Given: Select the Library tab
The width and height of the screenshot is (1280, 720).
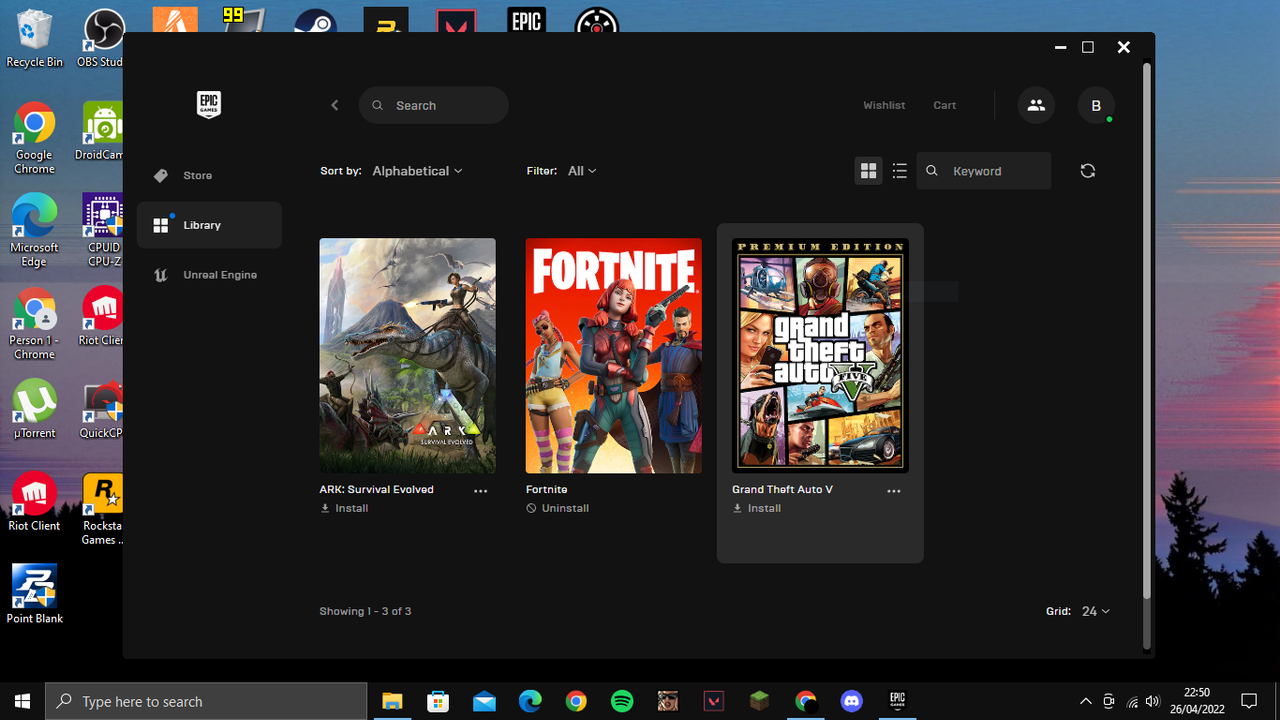Looking at the screenshot, I should [x=210, y=225].
